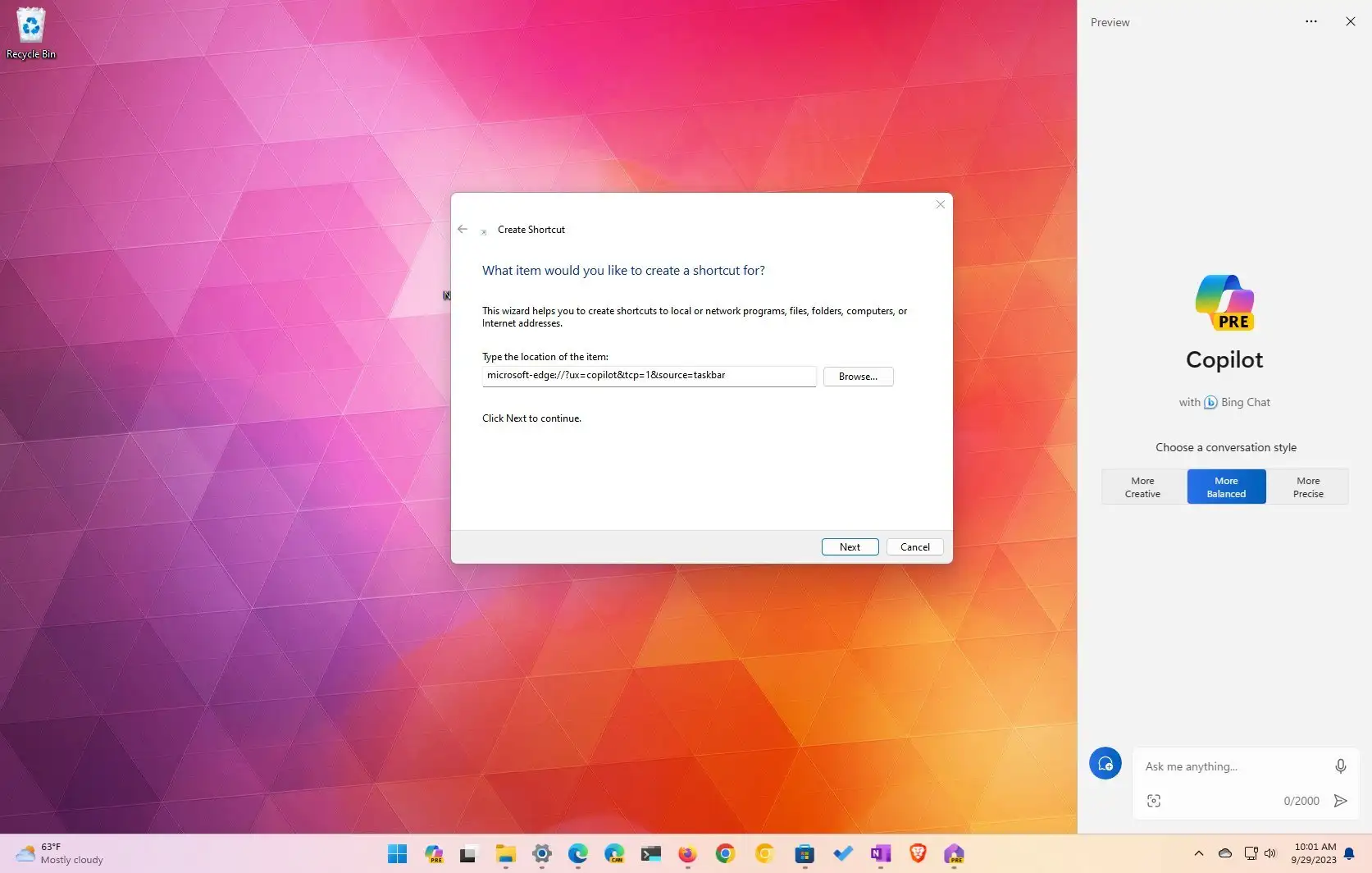This screenshot has height=873, width=1372.
Task: Select the More Creative conversation style
Action: pos(1142,487)
